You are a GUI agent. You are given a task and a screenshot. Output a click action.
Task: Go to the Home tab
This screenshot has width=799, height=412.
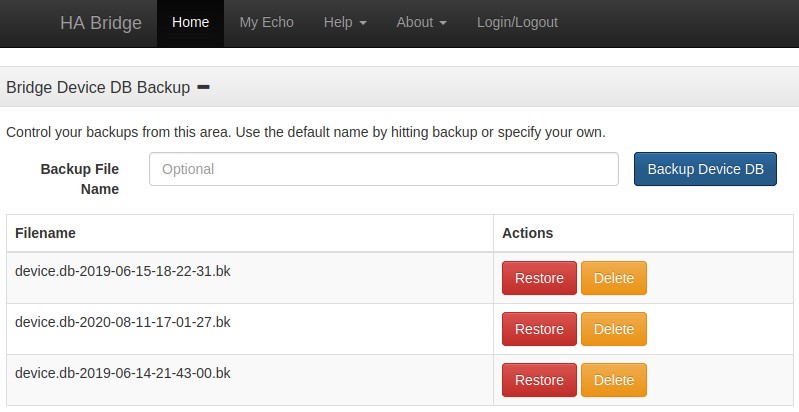(190, 22)
